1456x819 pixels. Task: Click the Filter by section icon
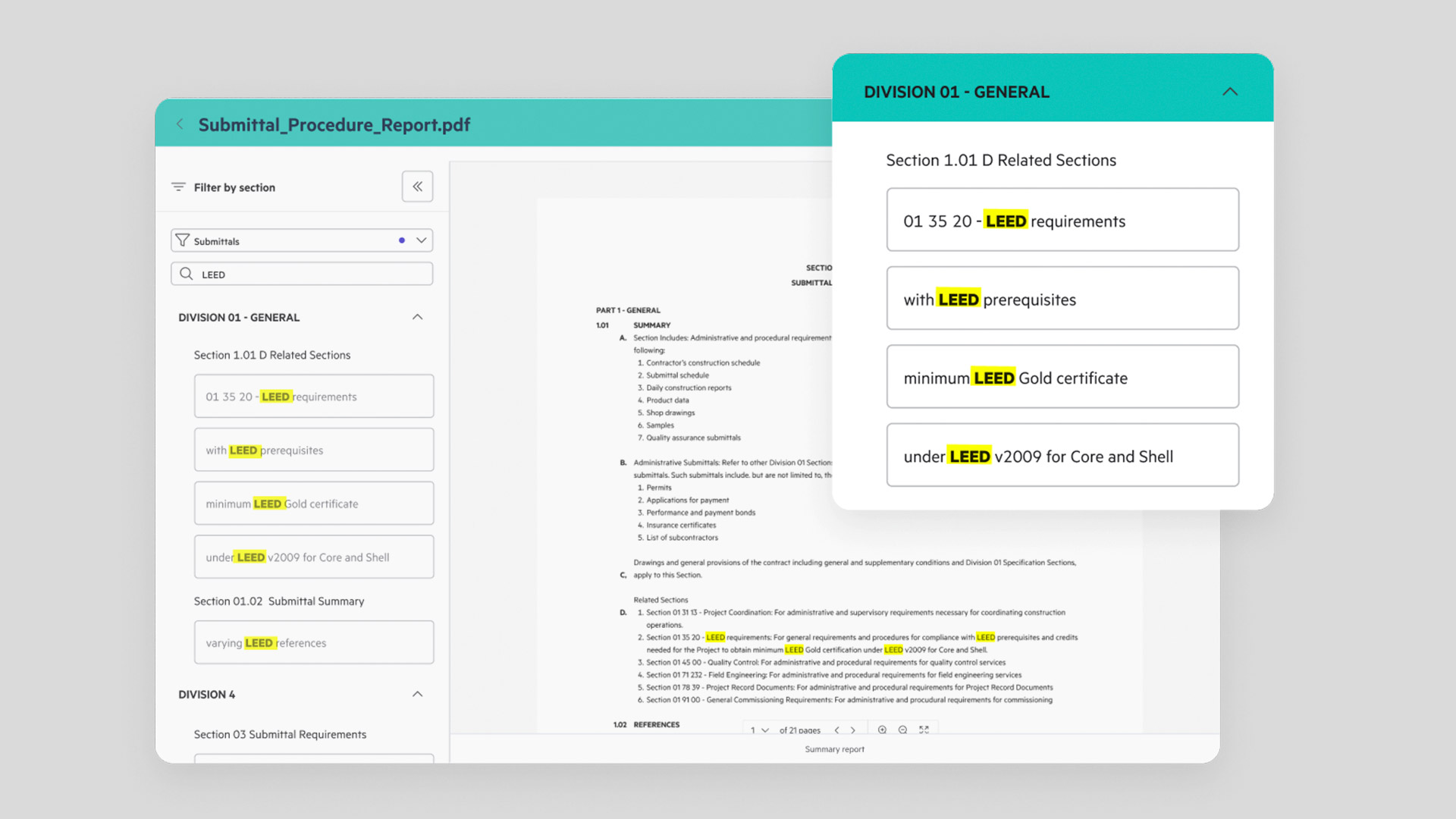click(178, 187)
